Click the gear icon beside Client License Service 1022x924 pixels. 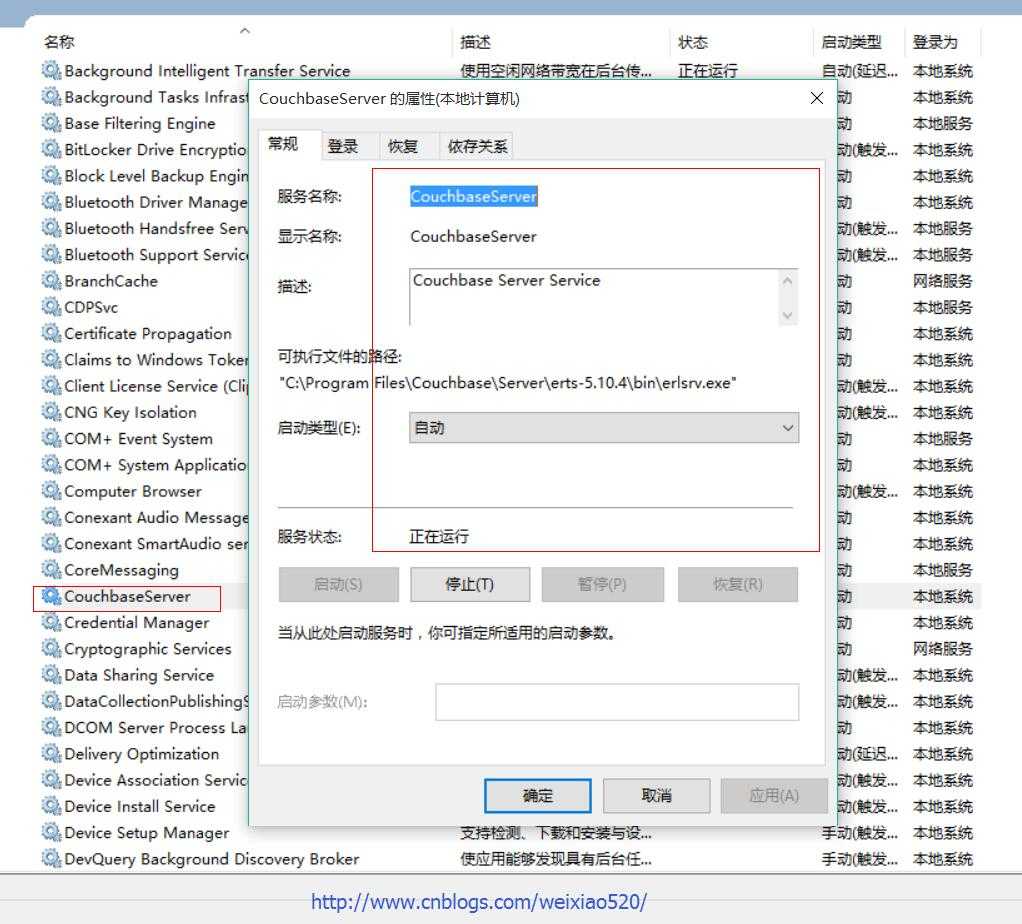(x=51, y=386)
